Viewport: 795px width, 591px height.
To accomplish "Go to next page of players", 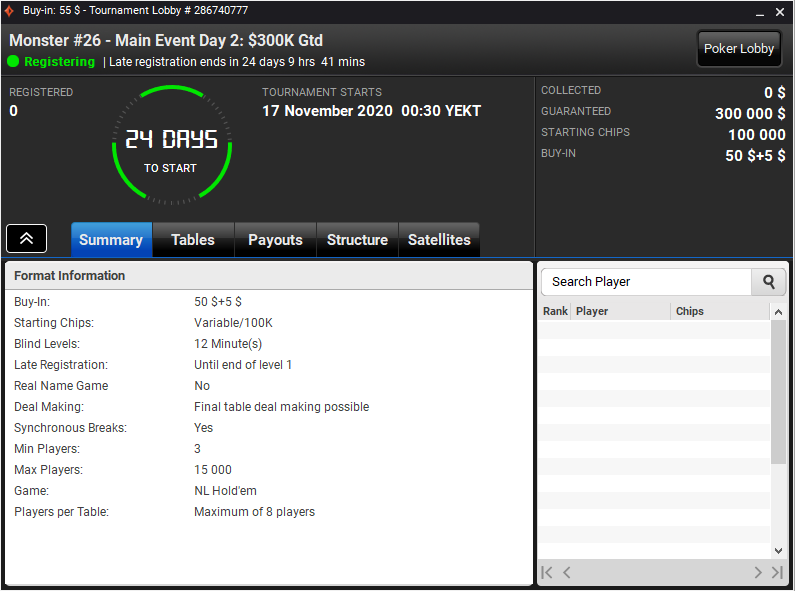I will click(x=758, y=573).
